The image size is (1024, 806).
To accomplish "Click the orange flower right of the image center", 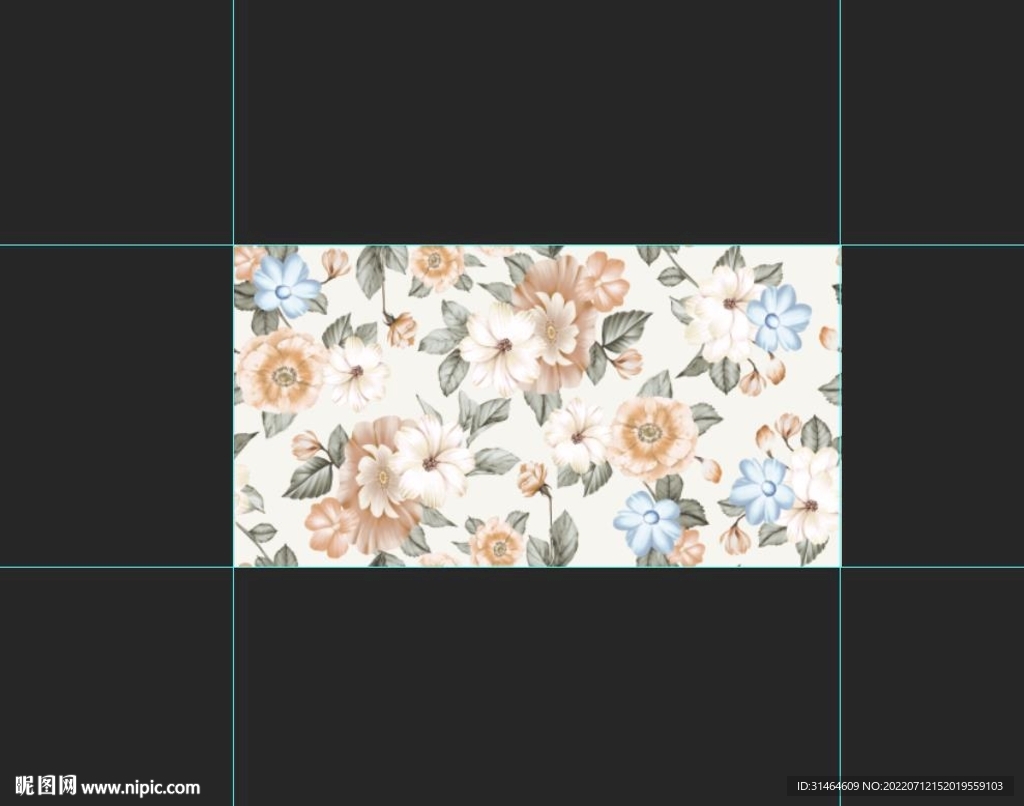I will click(x=651, y=434).
